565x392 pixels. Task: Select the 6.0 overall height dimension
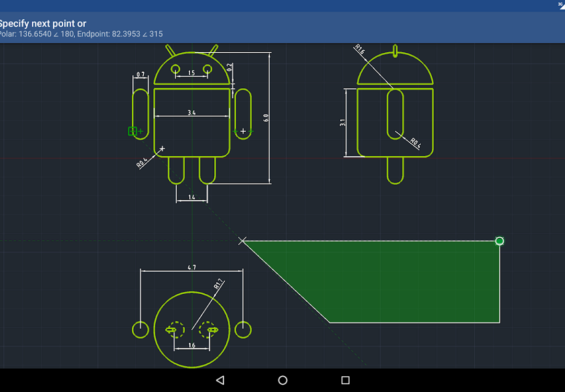pos(266,117)
